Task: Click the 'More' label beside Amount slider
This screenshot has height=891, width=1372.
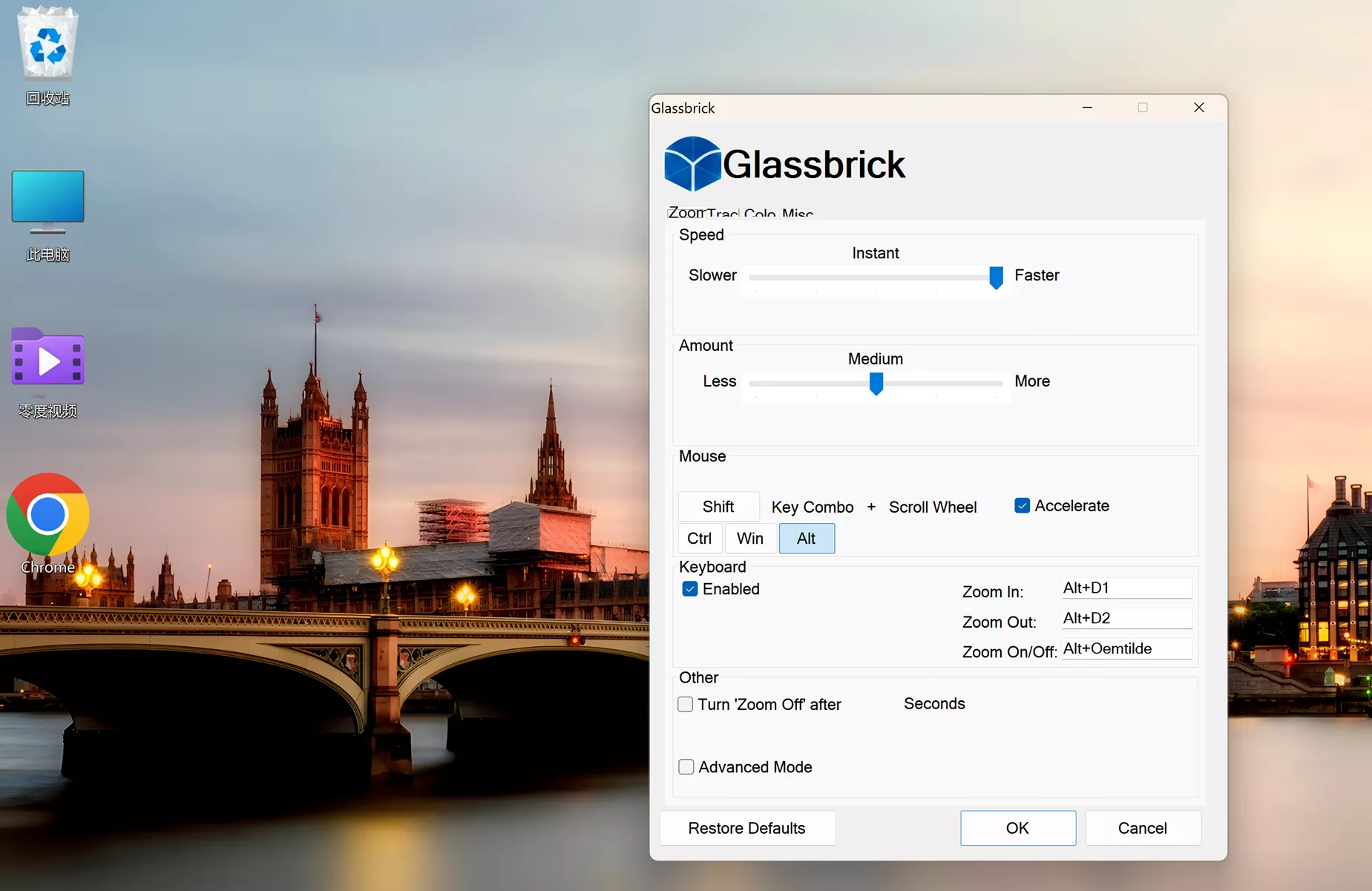Action: tap(1032, 381)
